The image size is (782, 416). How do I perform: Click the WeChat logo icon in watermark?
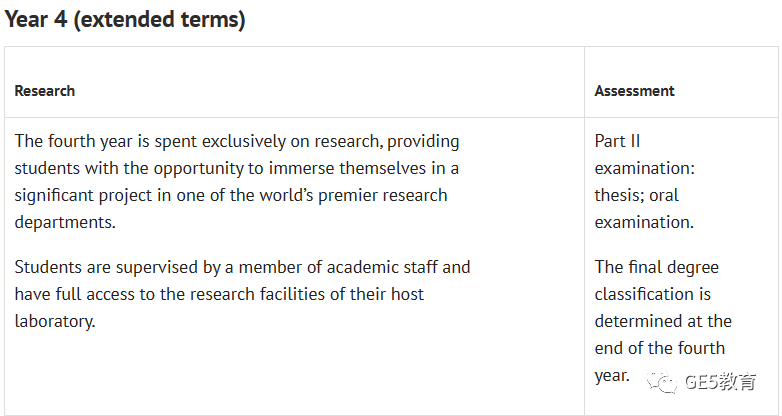coord(661,382)
